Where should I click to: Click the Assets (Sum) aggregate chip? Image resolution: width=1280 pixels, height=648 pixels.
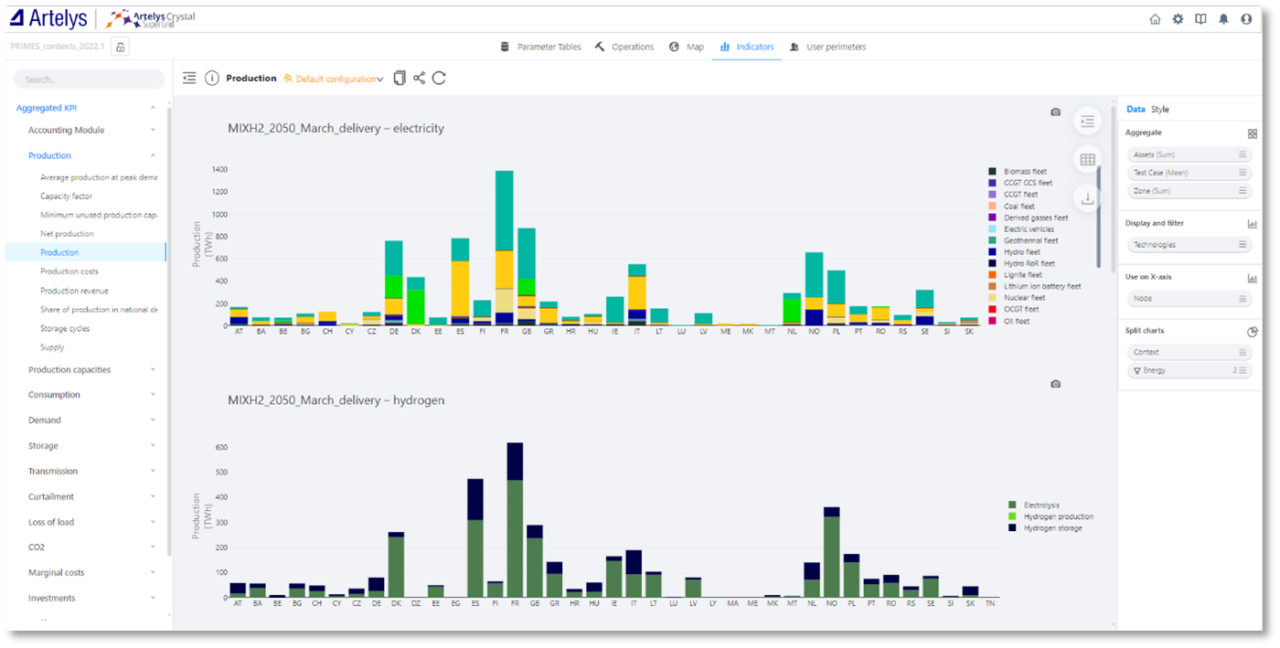click(x=1188, y=155)
